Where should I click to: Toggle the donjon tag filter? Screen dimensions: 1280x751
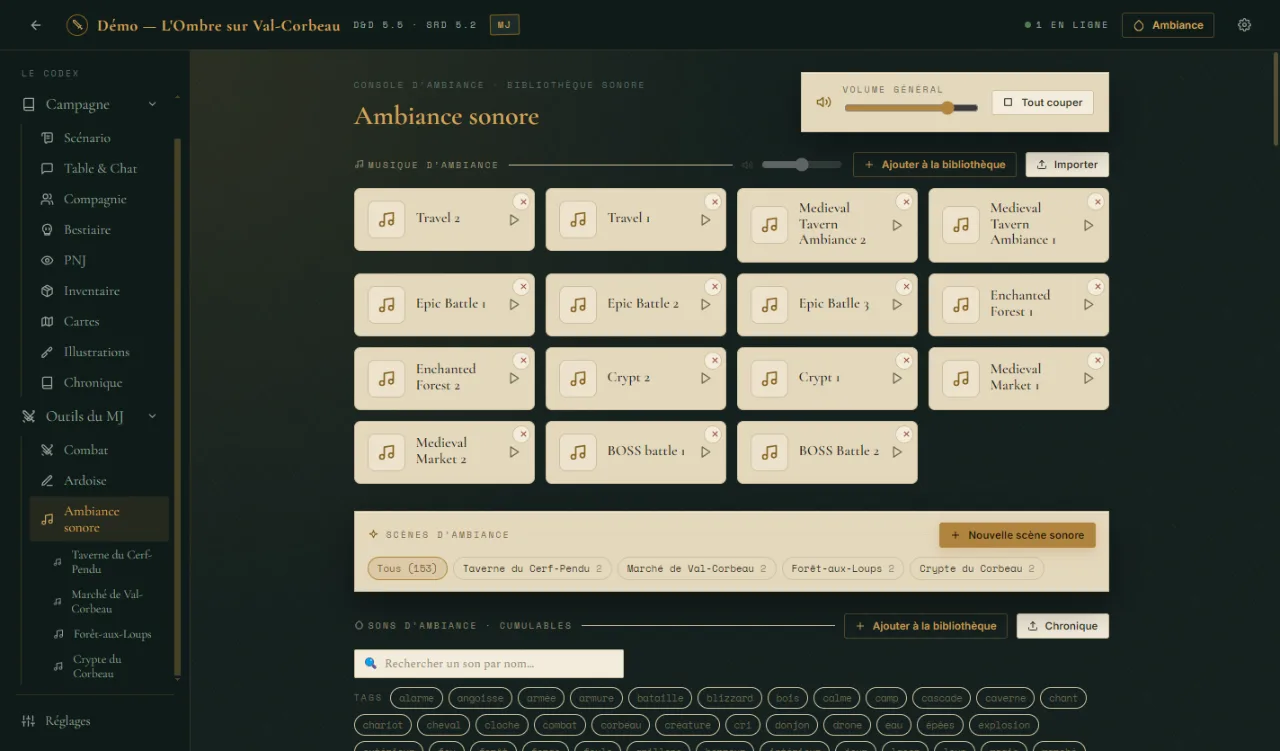[x=792, y=725]
